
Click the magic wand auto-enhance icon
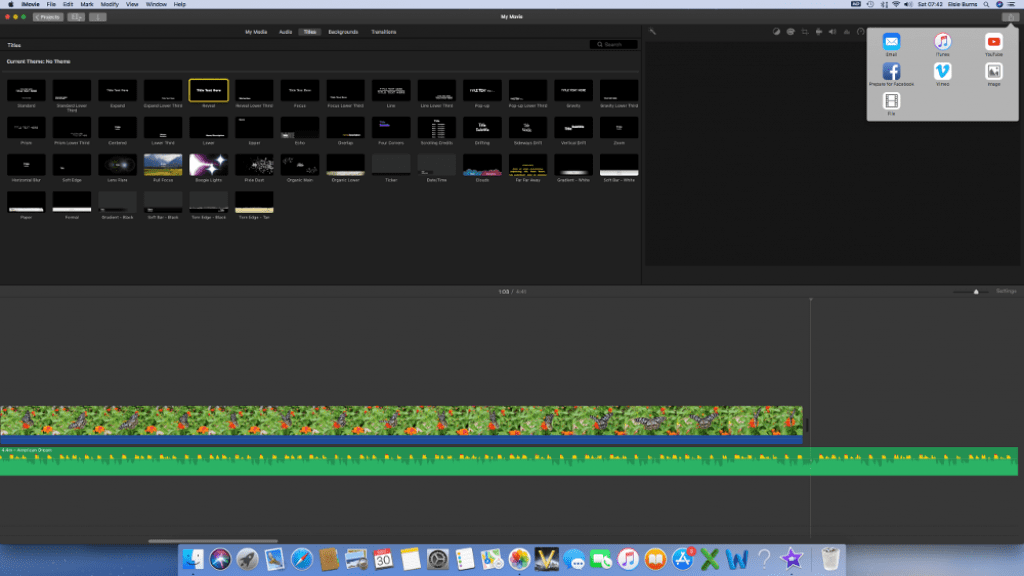652,31
